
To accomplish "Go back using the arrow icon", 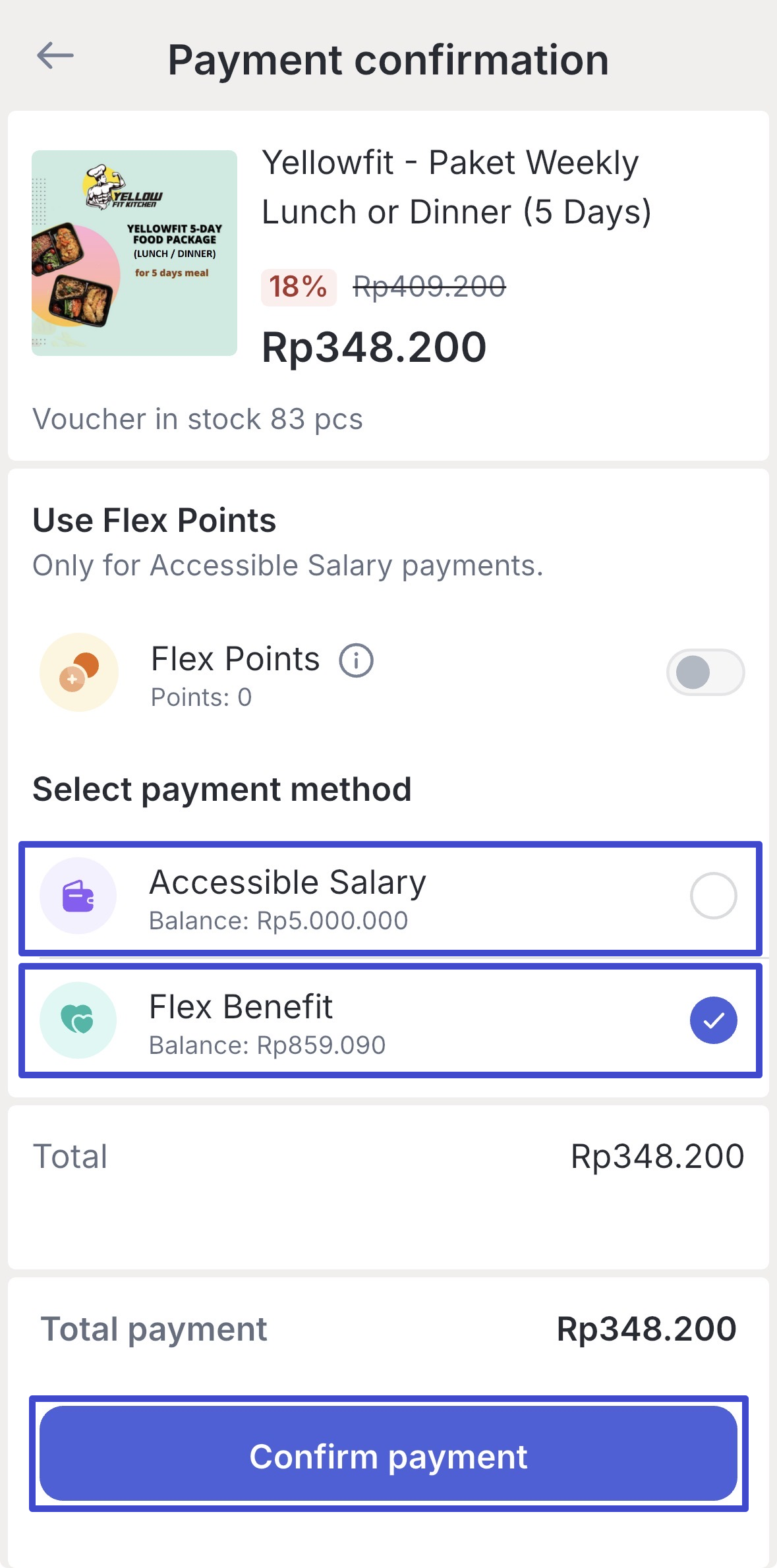I will point(55,55).
